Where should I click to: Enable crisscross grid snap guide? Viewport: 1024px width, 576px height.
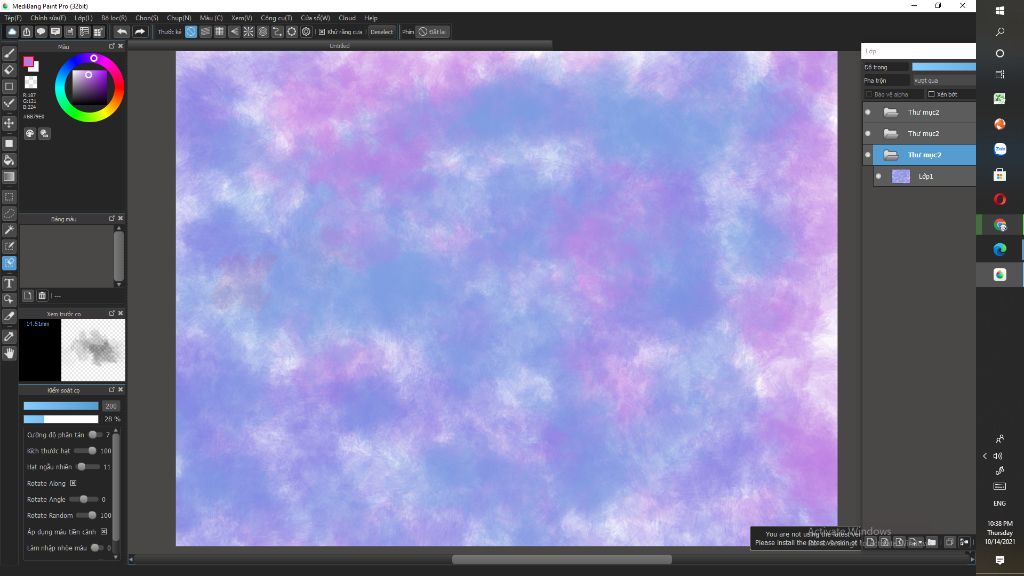click(219, 31)
